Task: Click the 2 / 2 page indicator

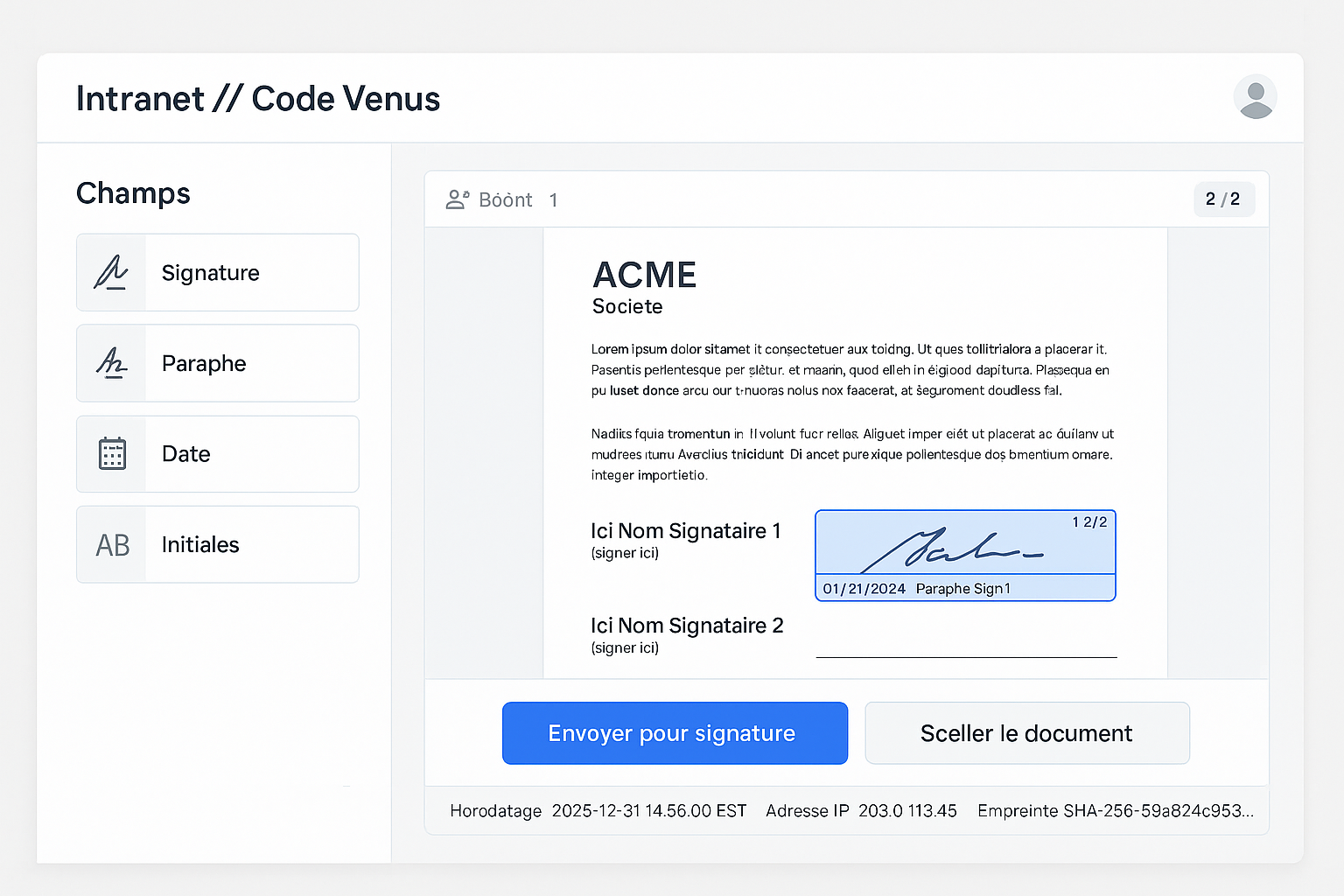Action: click(x=1223, y=199)
